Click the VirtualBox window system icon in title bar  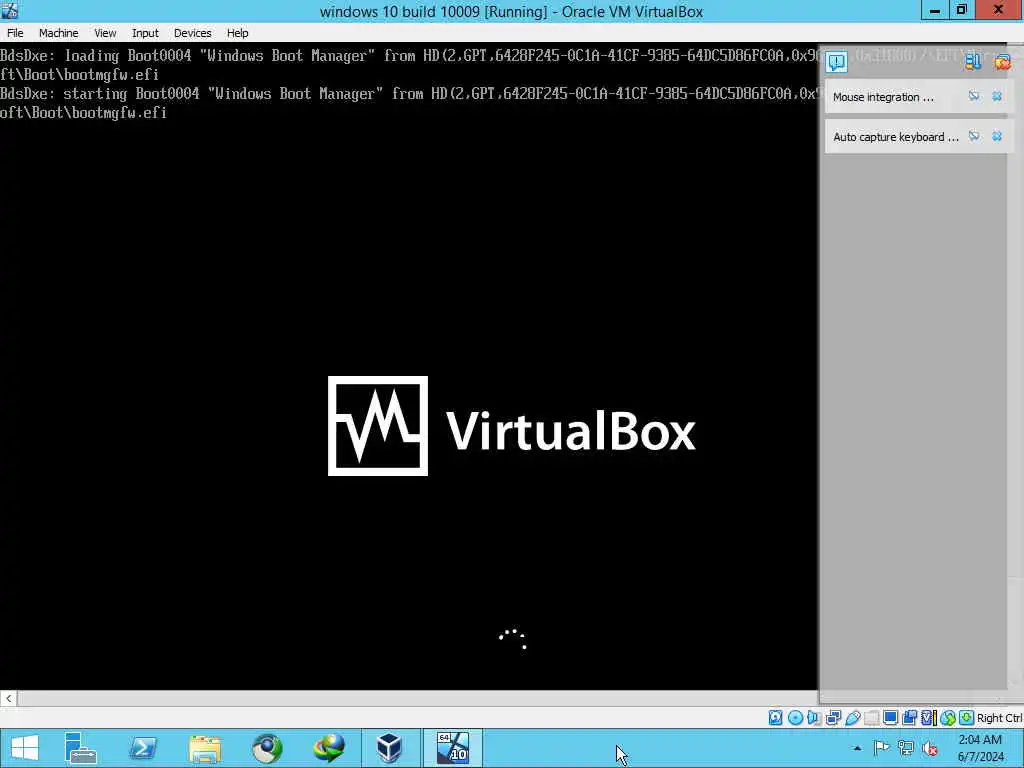coord(10,10)
